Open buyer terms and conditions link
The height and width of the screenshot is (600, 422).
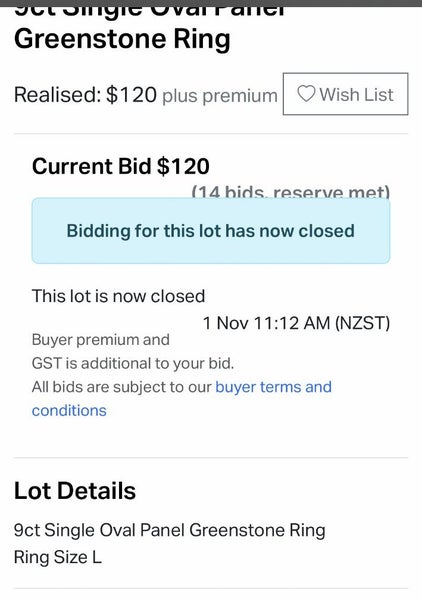coord(182,399)
